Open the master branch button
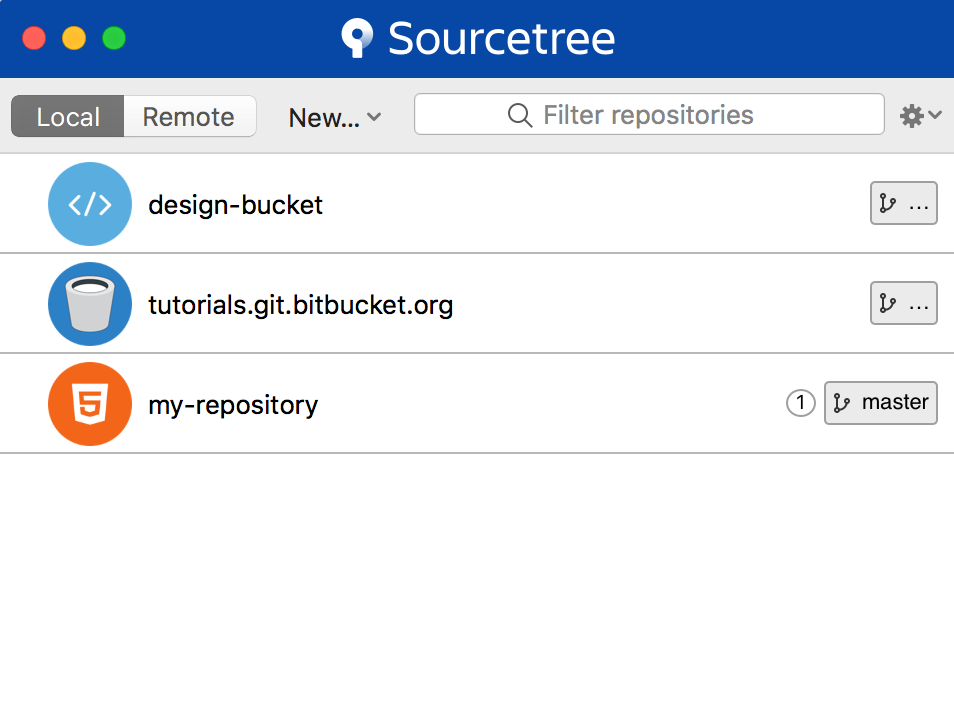The height and width of the screenshot is (702, 954). (x=880, y=403)
